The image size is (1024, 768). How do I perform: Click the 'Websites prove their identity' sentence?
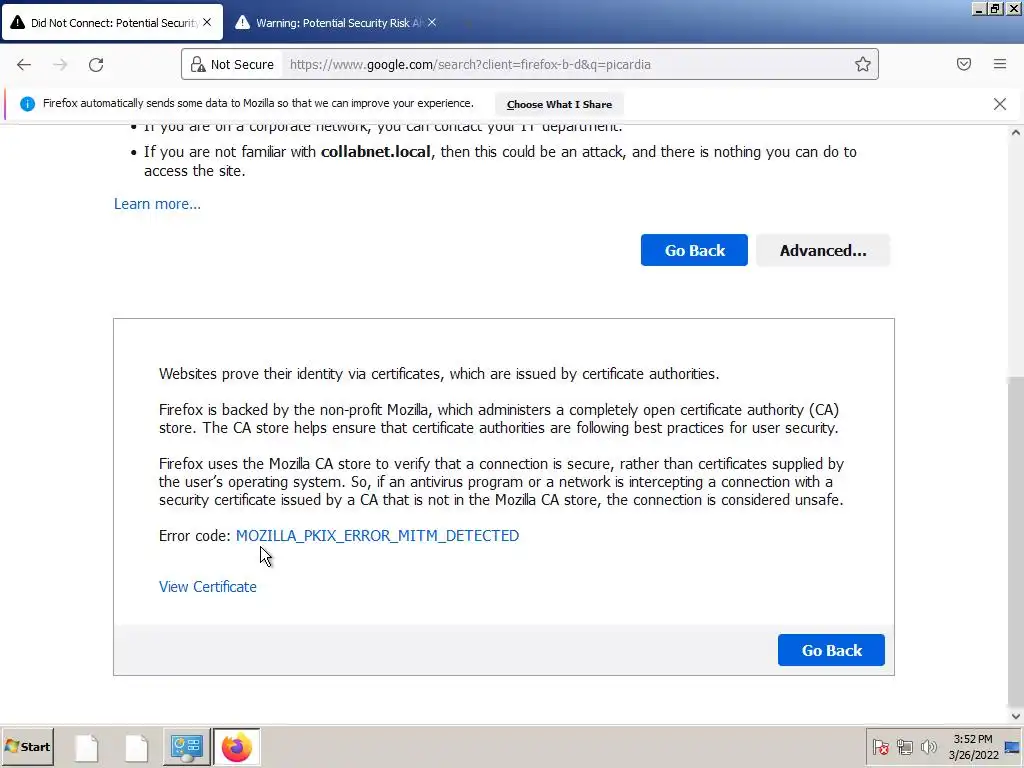pyautogui.click(x=439, y=374)
